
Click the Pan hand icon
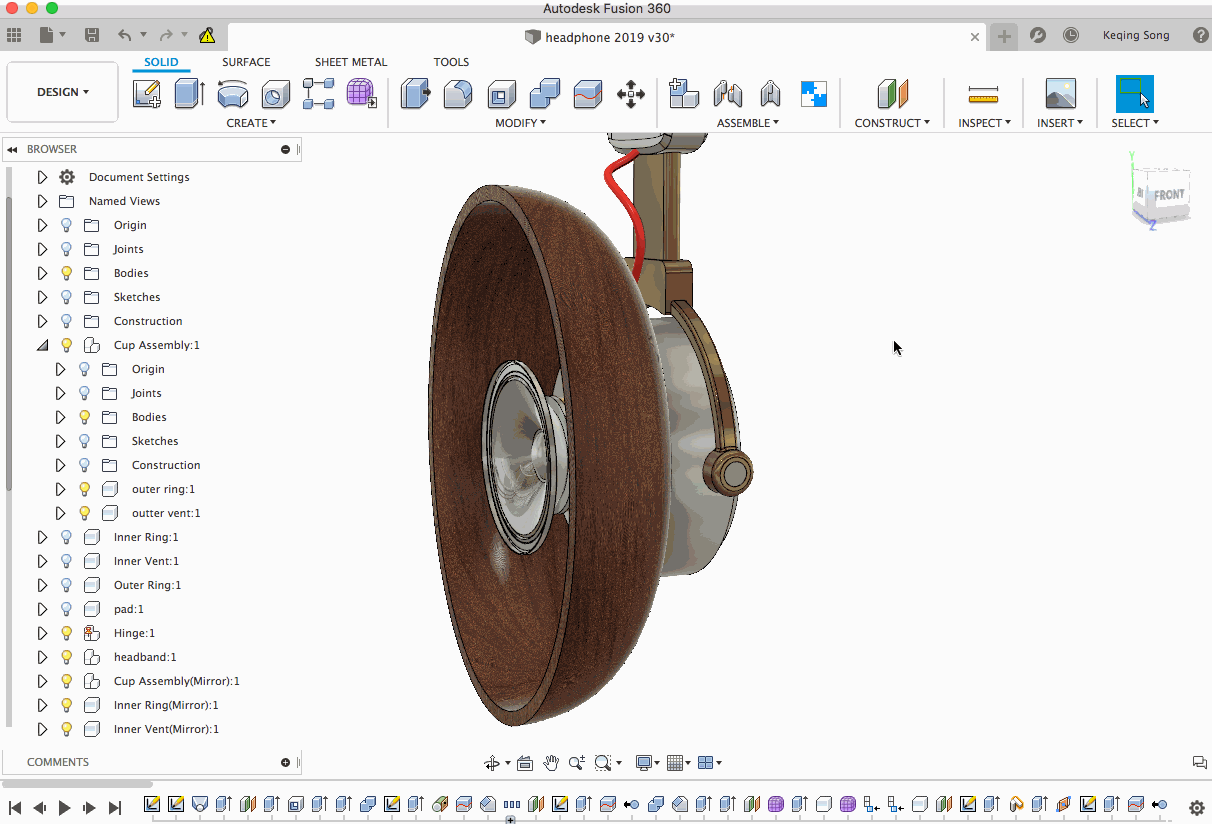[551, 763]
